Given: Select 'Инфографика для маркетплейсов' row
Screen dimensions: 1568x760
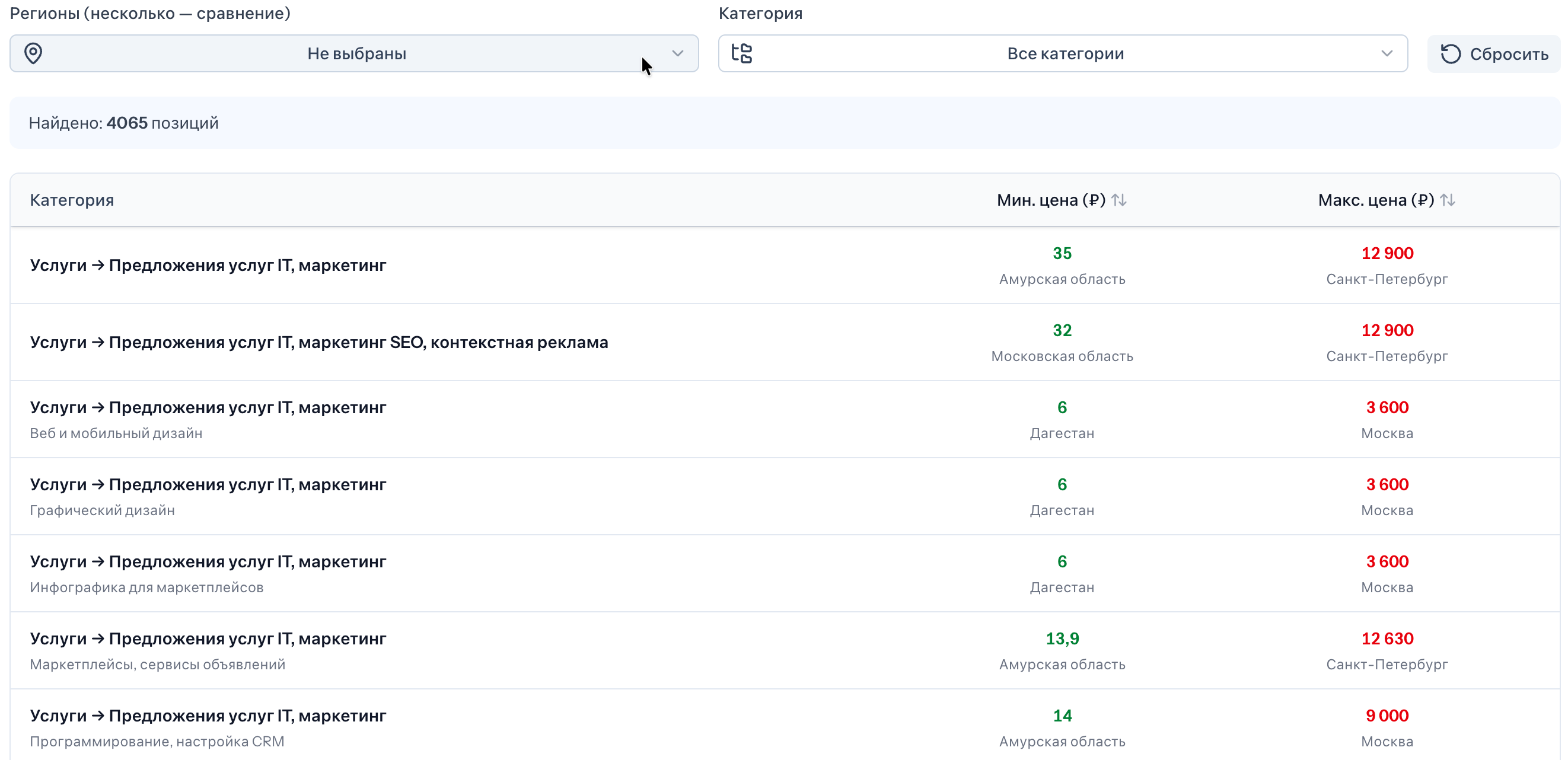Looking at the screenshot, I should click(x=785, y=574).
